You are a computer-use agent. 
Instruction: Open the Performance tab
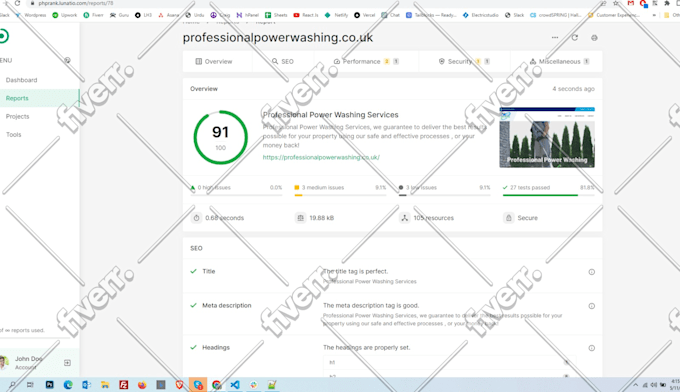(366, 62)
